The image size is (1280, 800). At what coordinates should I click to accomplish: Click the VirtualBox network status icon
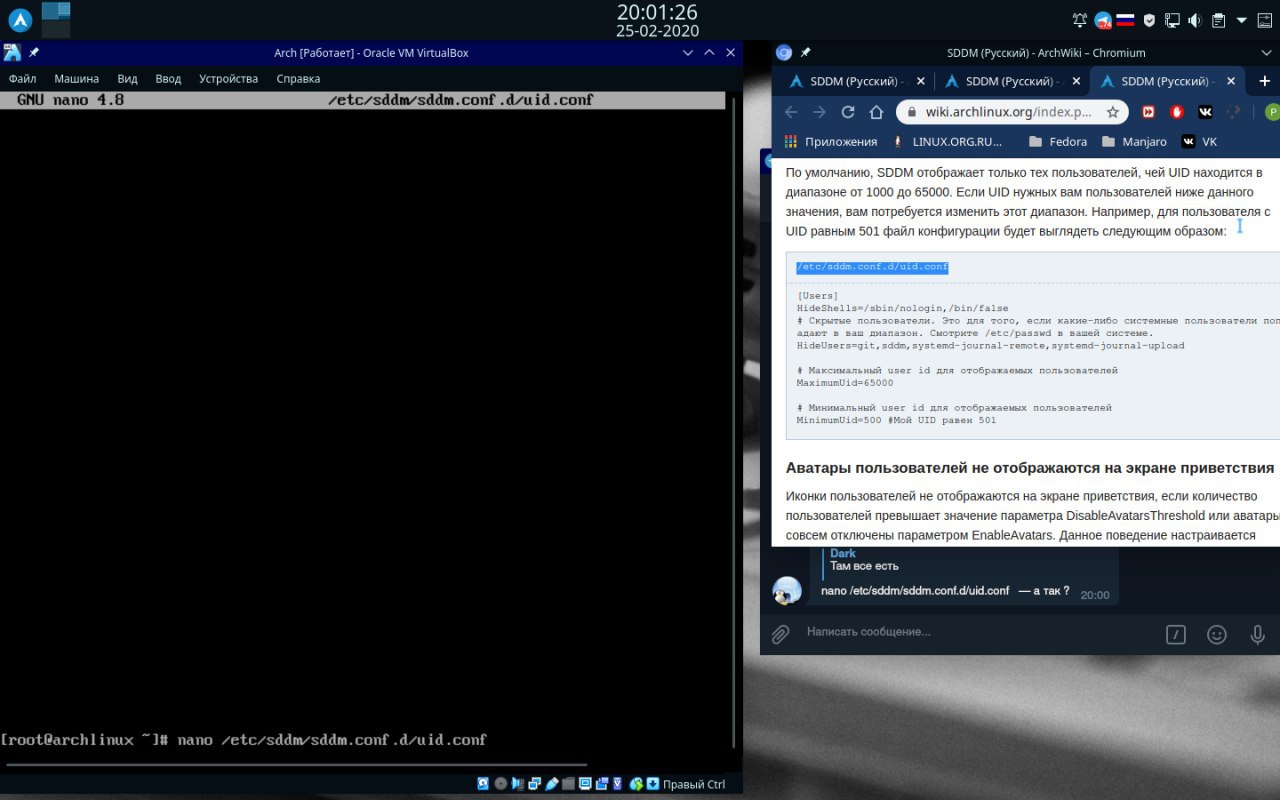point(535,784)
